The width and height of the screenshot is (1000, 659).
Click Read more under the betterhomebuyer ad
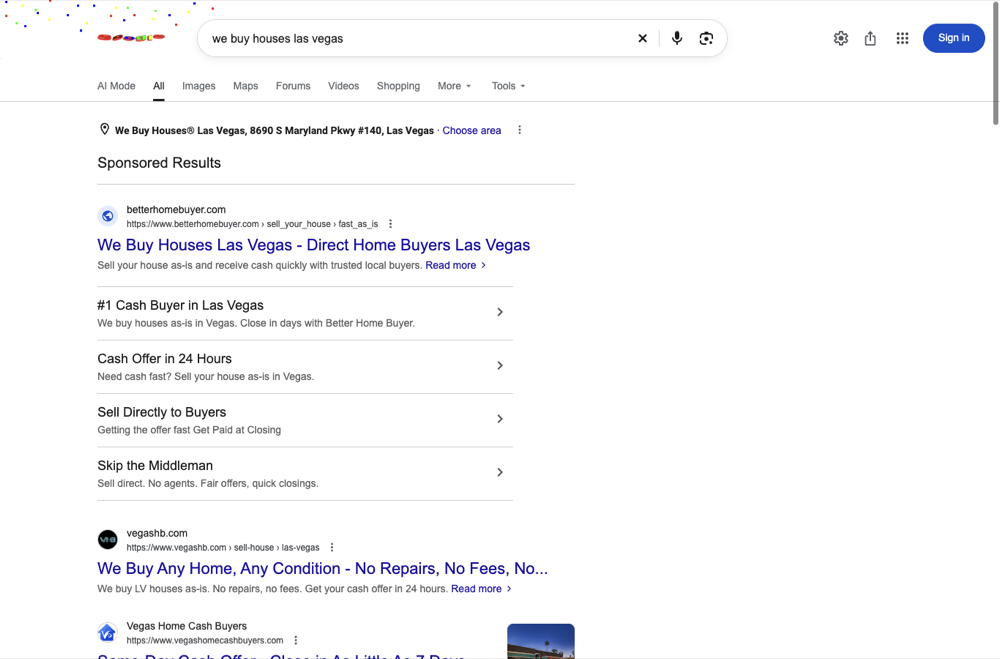click(455, 265)
